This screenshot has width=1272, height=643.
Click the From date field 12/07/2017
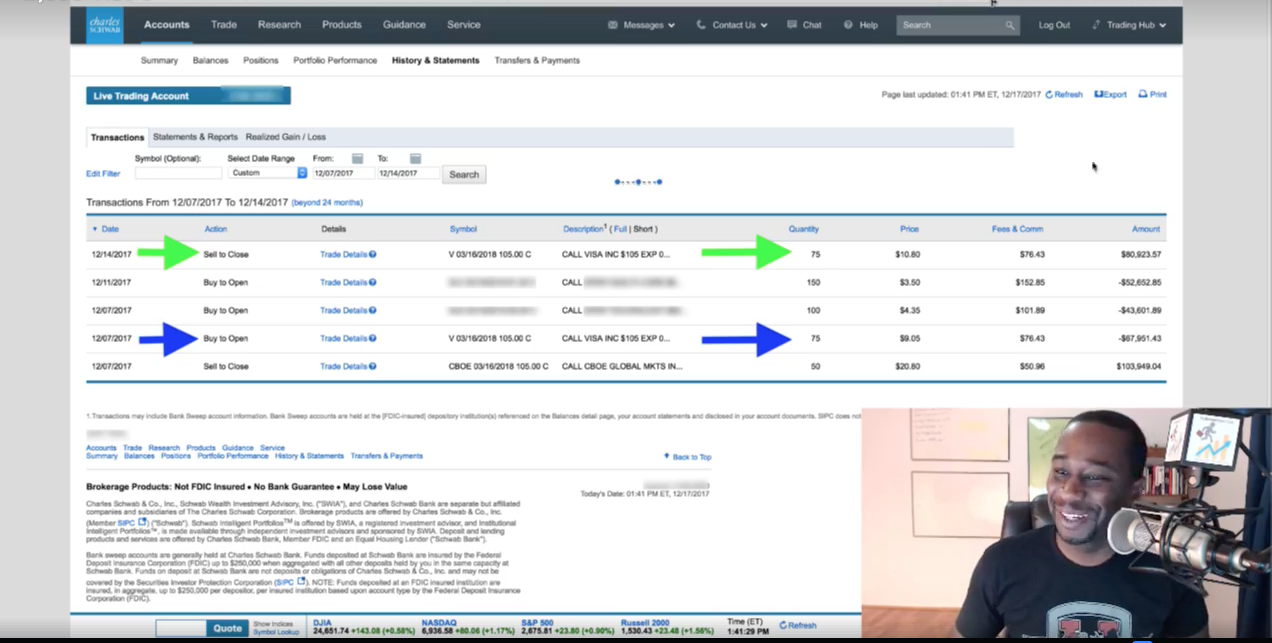[x=342, y=173]
